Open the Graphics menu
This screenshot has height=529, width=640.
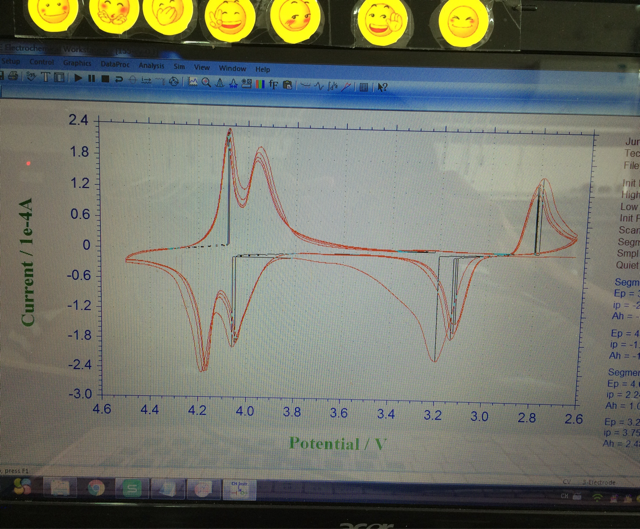tap(77, 63)
